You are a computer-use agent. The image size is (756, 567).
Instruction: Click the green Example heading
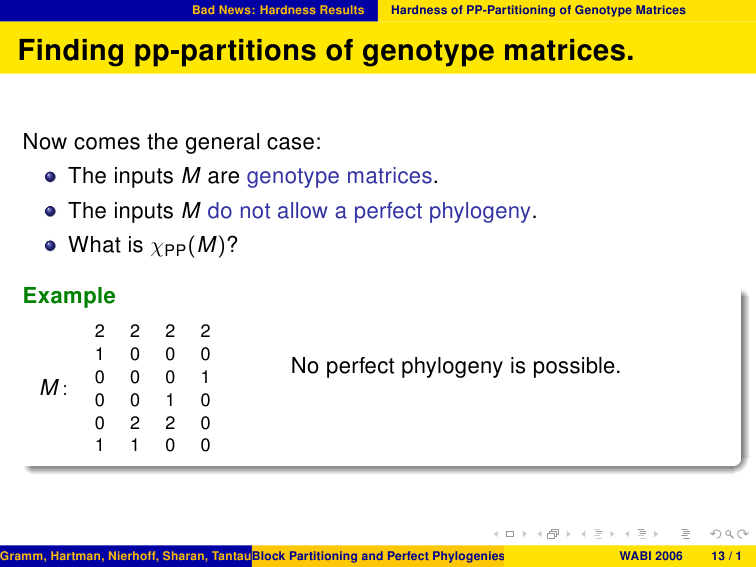tap(69, 296)
